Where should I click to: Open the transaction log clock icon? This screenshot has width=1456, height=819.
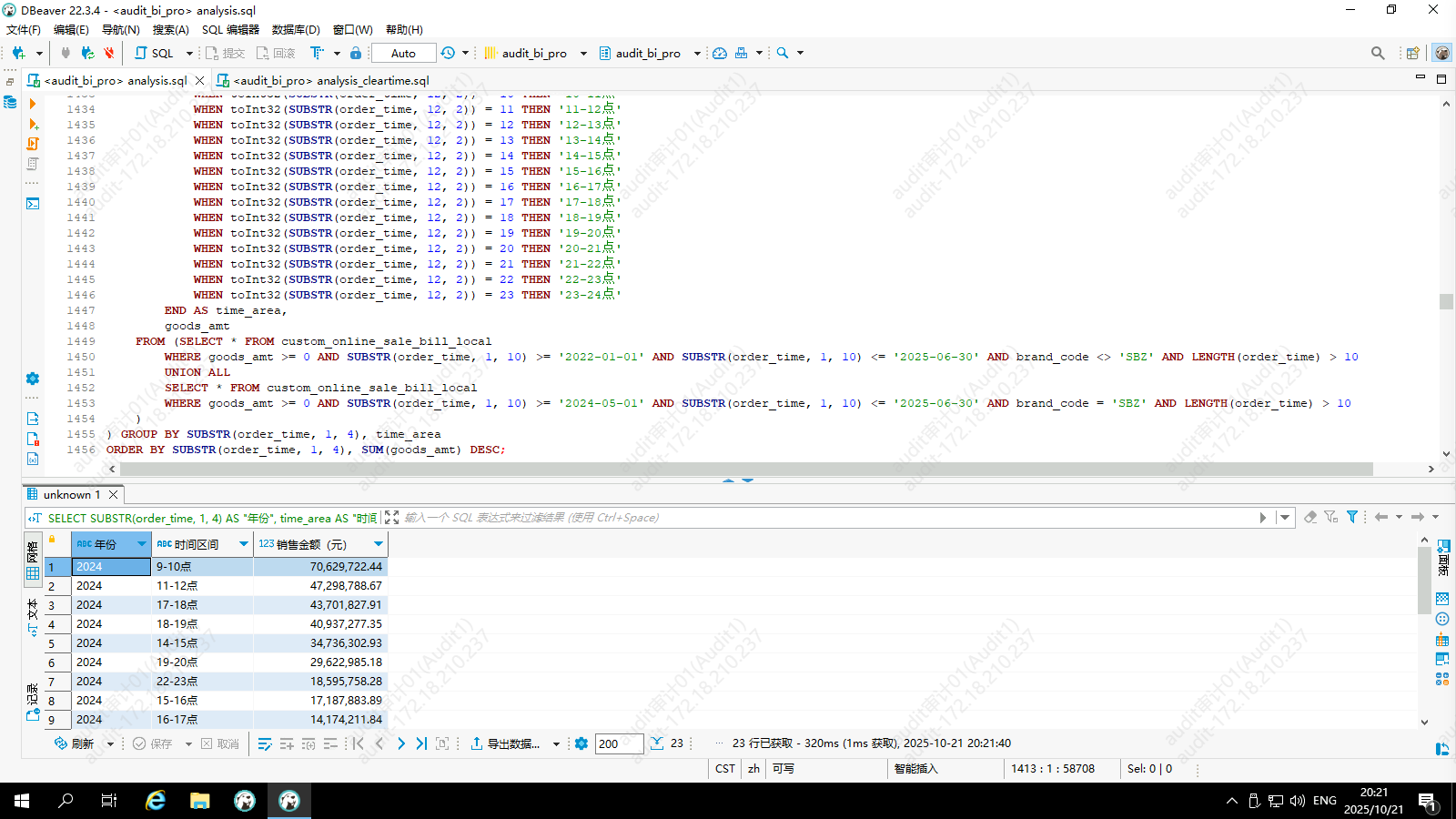[x=448, y=53]
